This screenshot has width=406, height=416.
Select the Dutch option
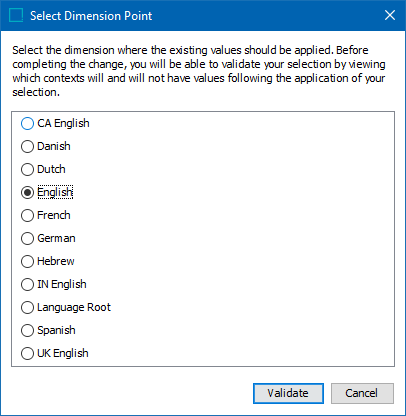(x=27, y=169)
